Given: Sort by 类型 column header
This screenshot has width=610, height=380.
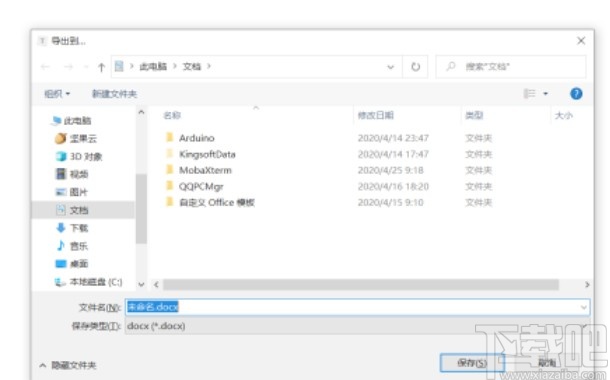Looking at the screenshot, I should [474, 115].
